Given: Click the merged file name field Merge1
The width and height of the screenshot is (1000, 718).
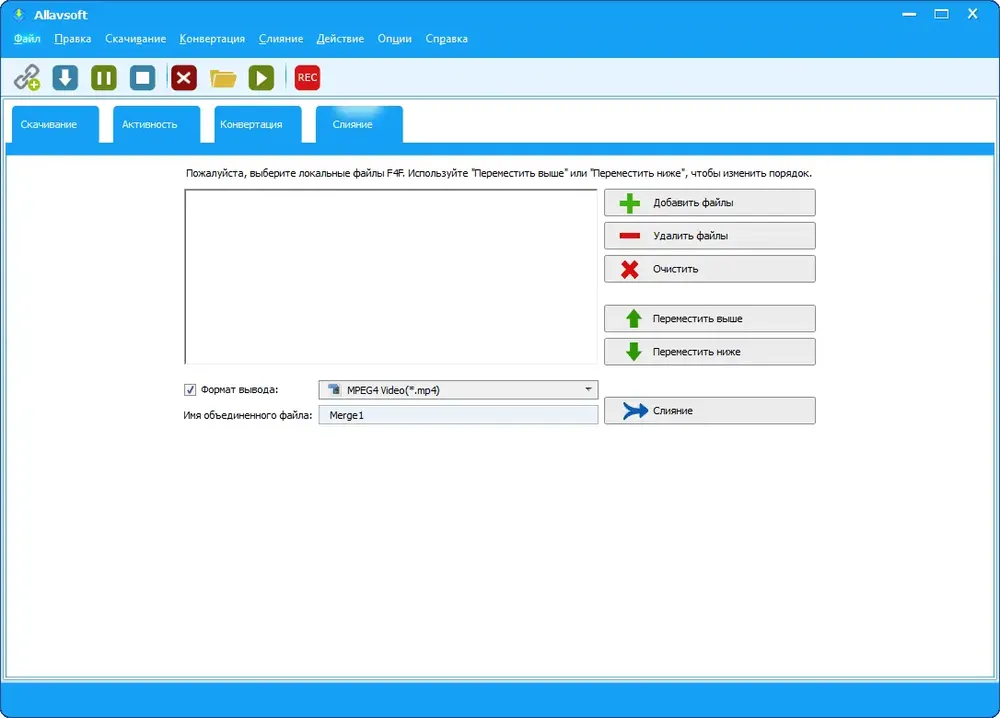Looking at the screenshot, I should (x=458, y=415).
